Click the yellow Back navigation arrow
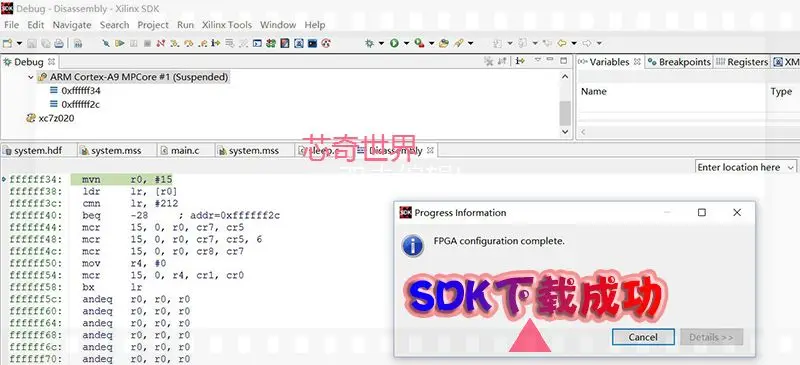The width and height of the screenshot is (800, 365). pyautogui.click(x=562, y=43)
